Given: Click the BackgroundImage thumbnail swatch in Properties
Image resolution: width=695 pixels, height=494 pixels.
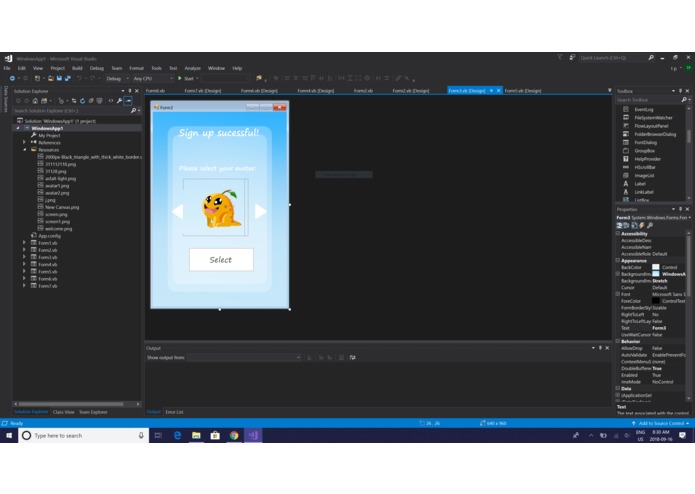Looking at the screenshot, I should tap(656, 274).
